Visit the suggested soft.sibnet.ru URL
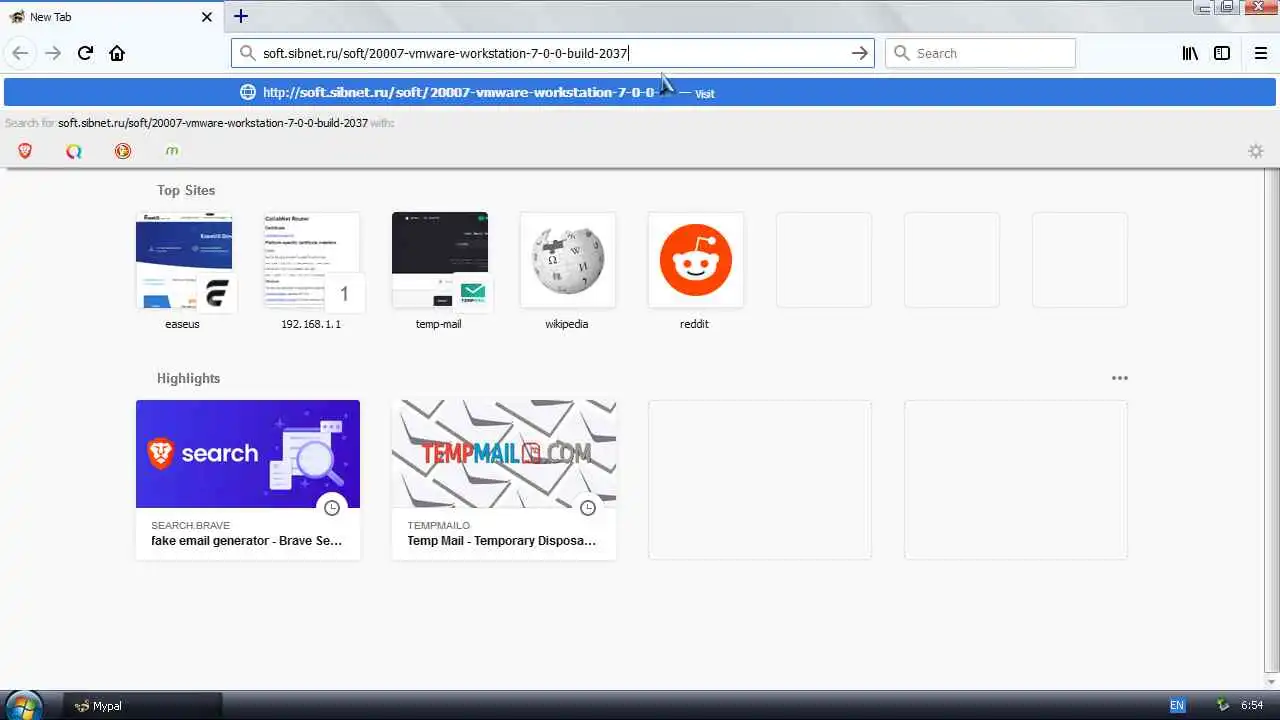The width and height of the screenshot is (1280, 720). pos(640,92)
